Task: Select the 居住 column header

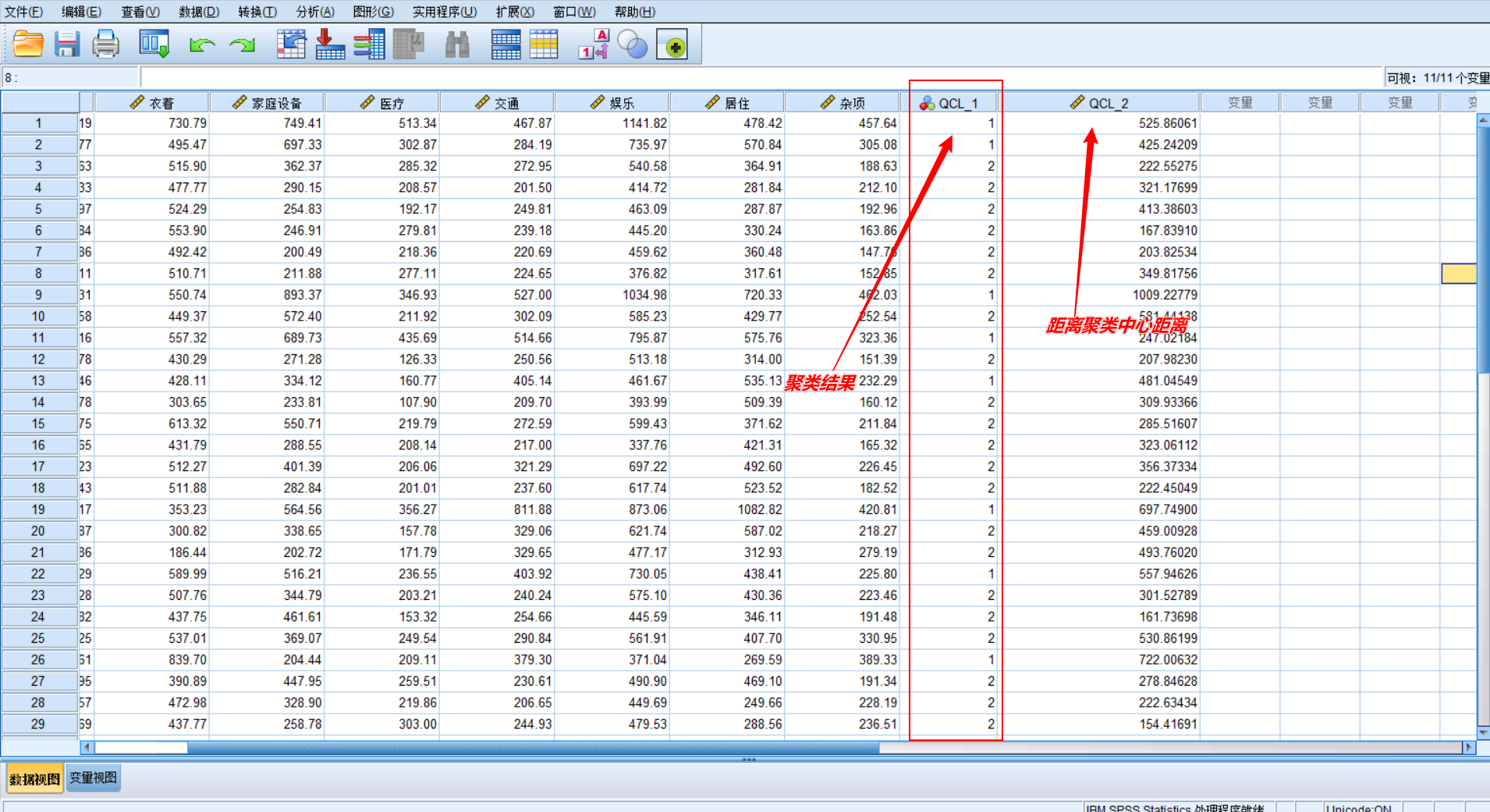Action: coord(727,103)
